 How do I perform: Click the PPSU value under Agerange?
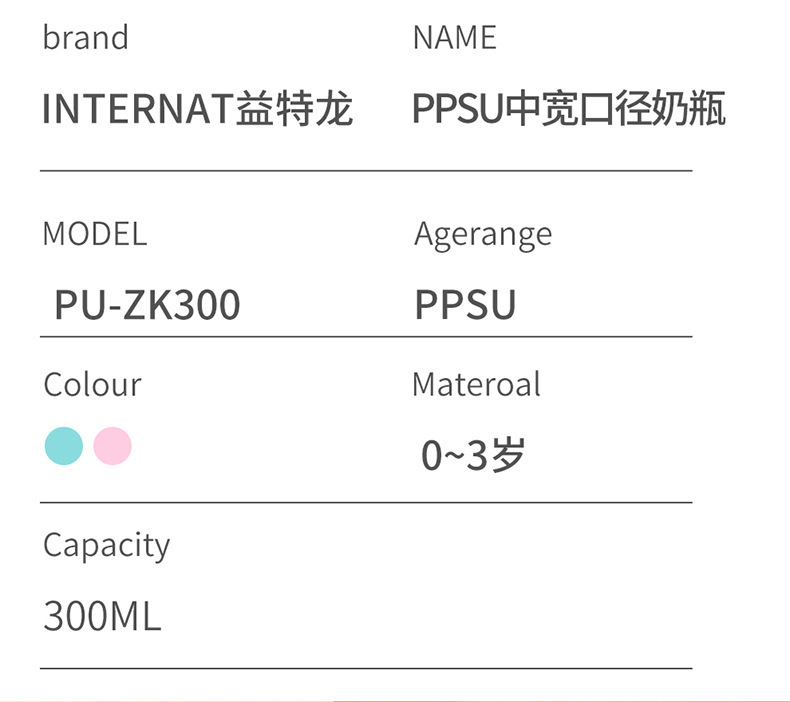coord(465,305)
